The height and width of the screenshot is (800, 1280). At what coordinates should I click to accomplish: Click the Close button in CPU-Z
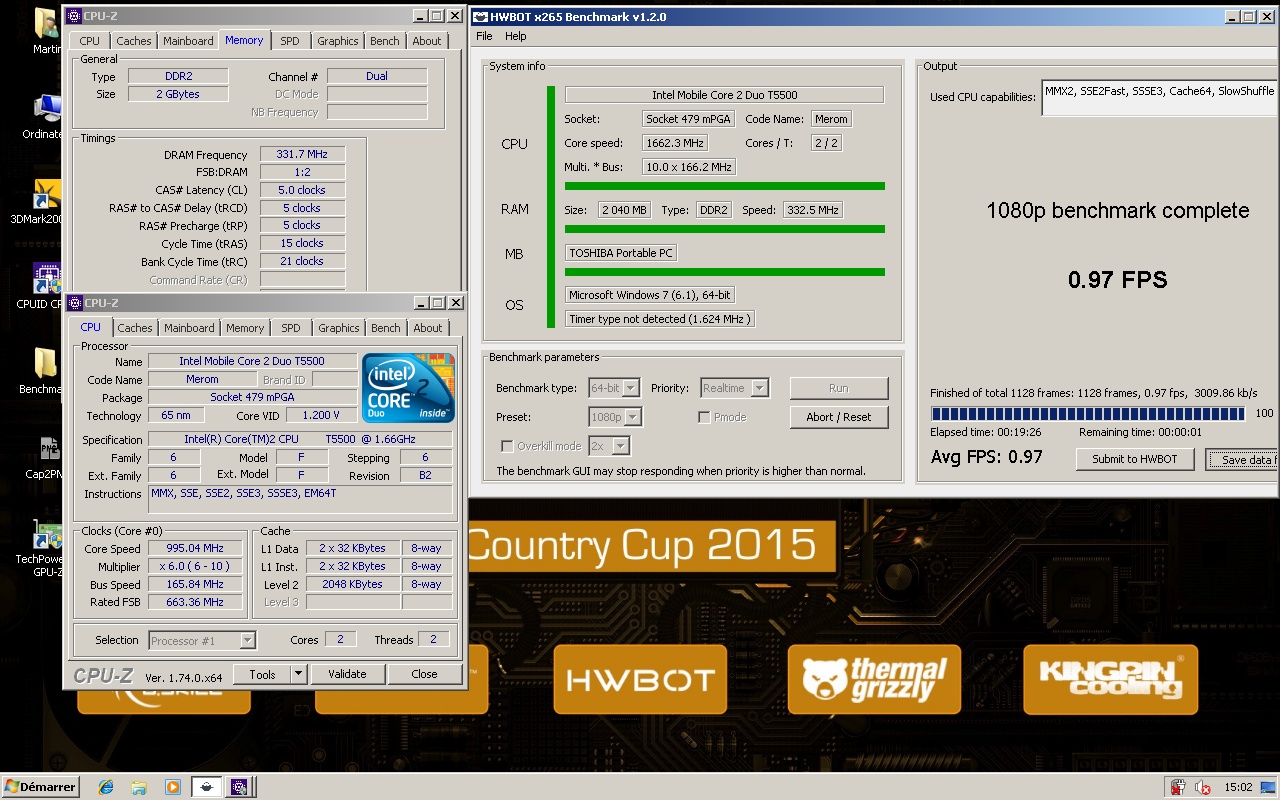click(x=424, y=674)
